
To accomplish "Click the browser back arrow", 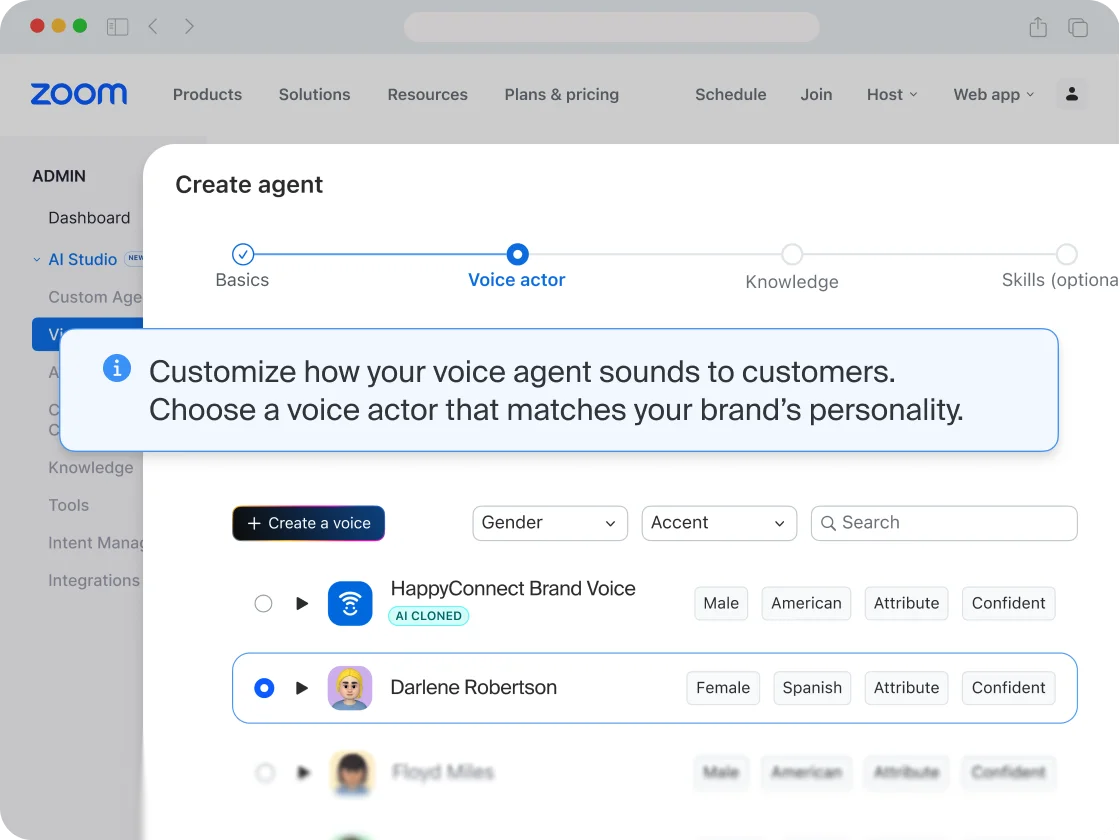I will (153, 26).
